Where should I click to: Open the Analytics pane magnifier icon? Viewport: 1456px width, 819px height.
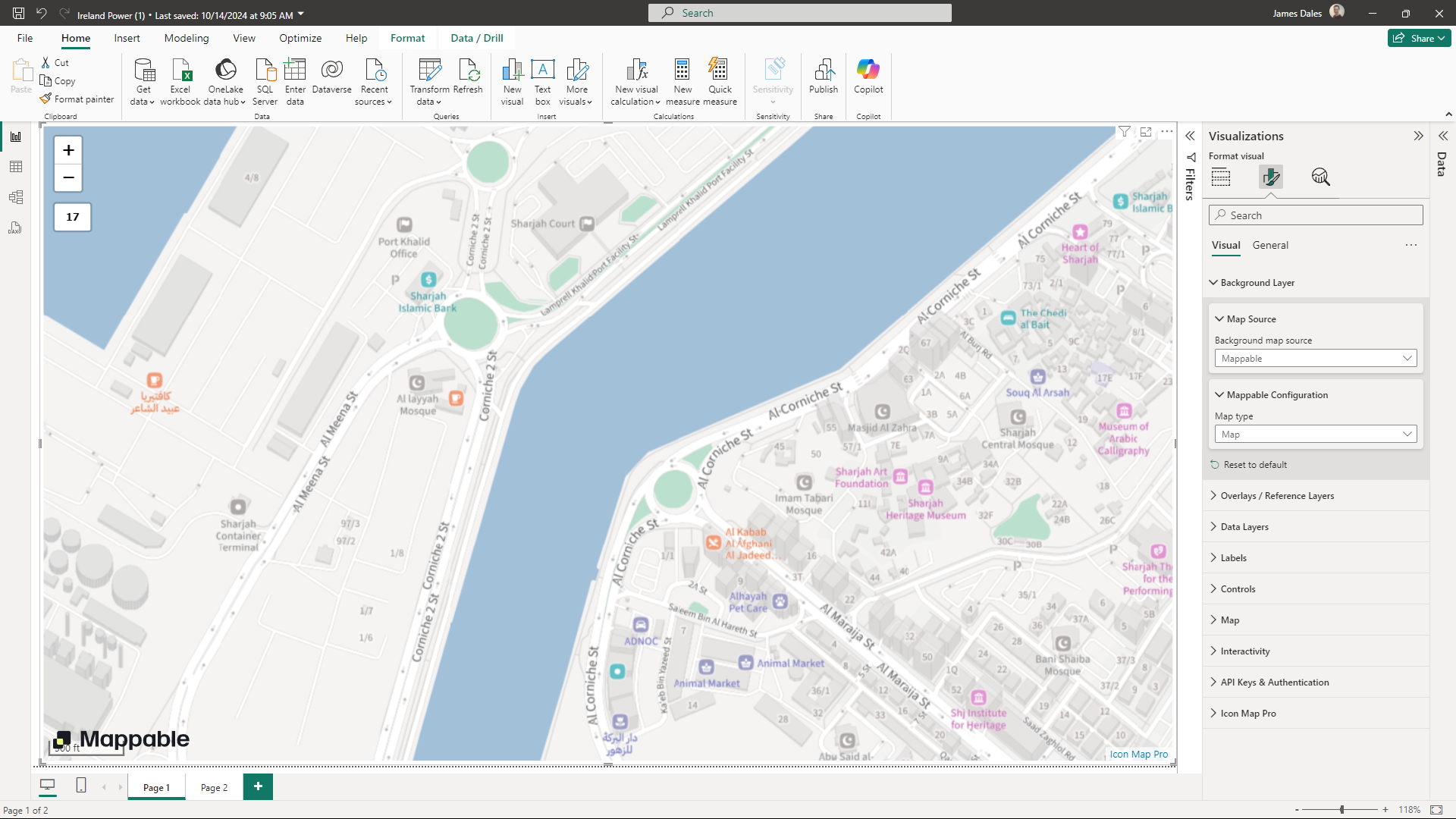(x=1320, y=177)
